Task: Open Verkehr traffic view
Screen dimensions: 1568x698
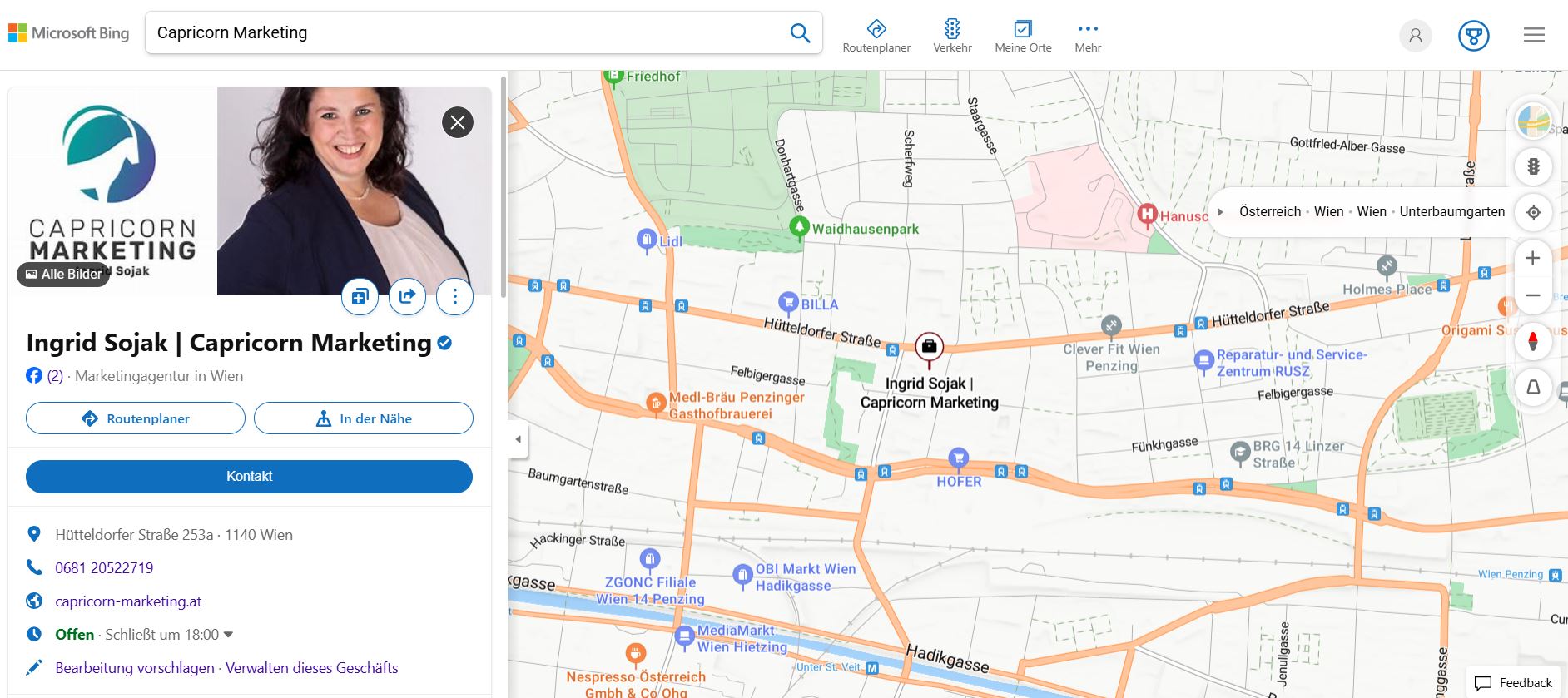Action: pos(952,37)
